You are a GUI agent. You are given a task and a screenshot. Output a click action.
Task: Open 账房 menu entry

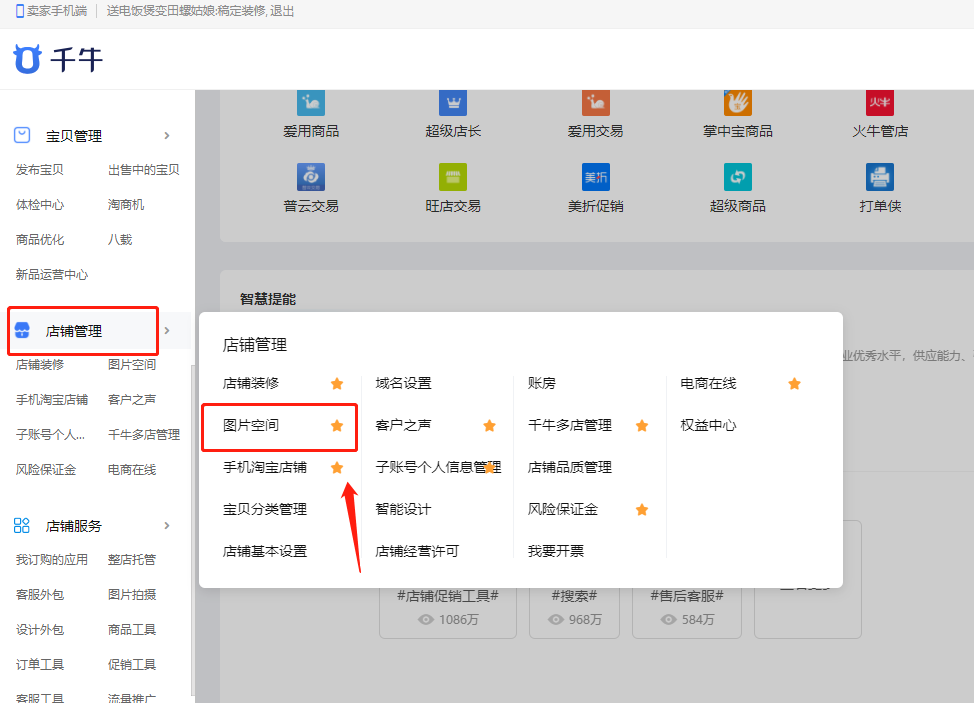[542, 383]
